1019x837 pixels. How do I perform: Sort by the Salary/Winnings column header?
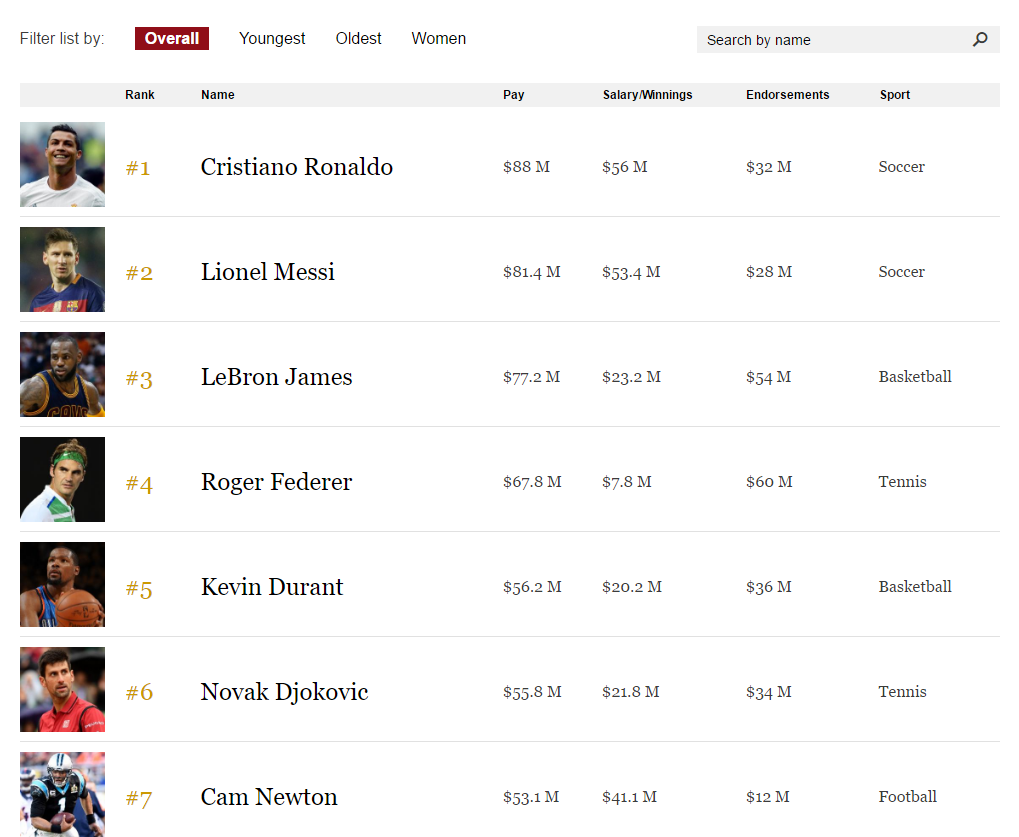click(x=647, y=95)
